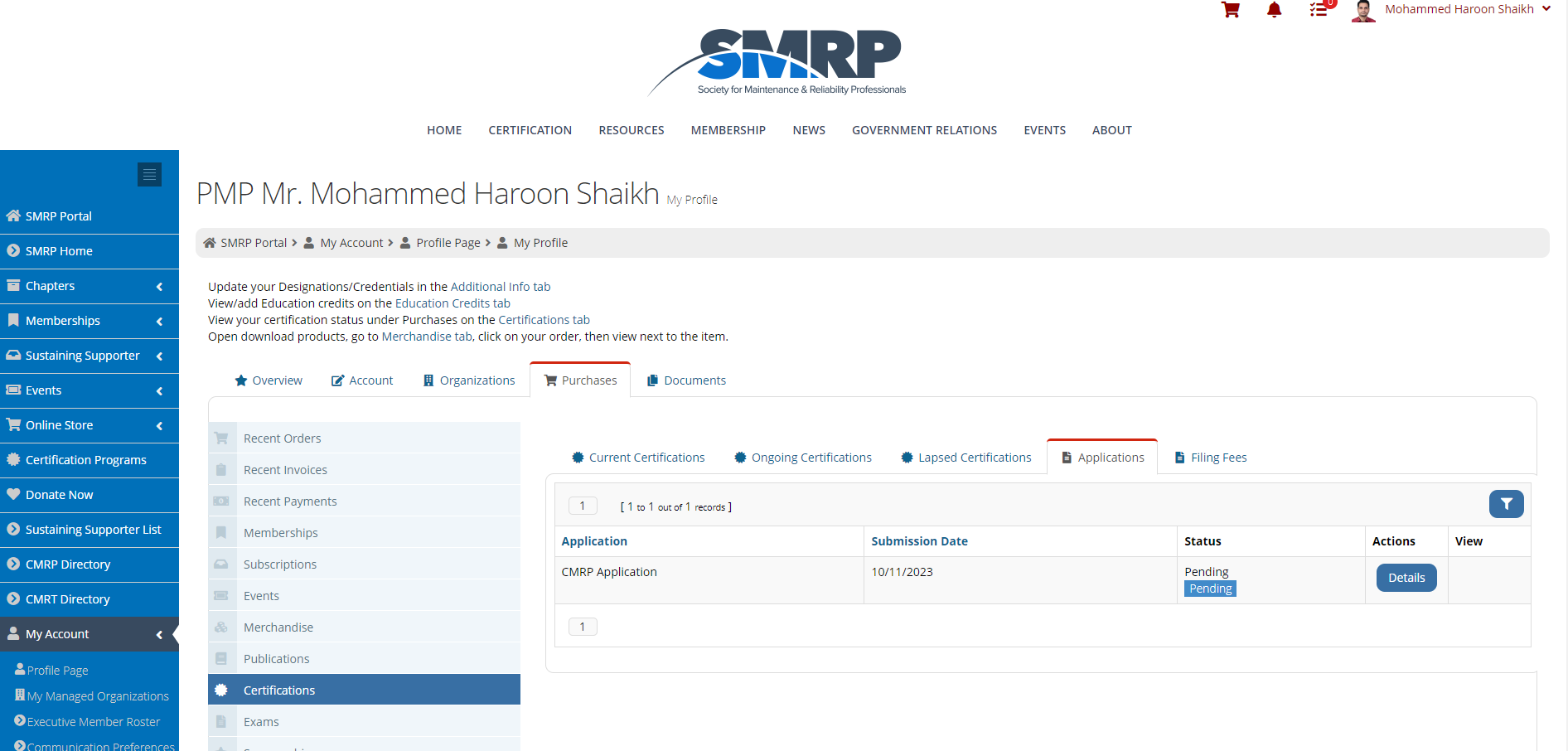
Task: Expand the Chapters sidebar menu arrow
Action: point(159,287)
